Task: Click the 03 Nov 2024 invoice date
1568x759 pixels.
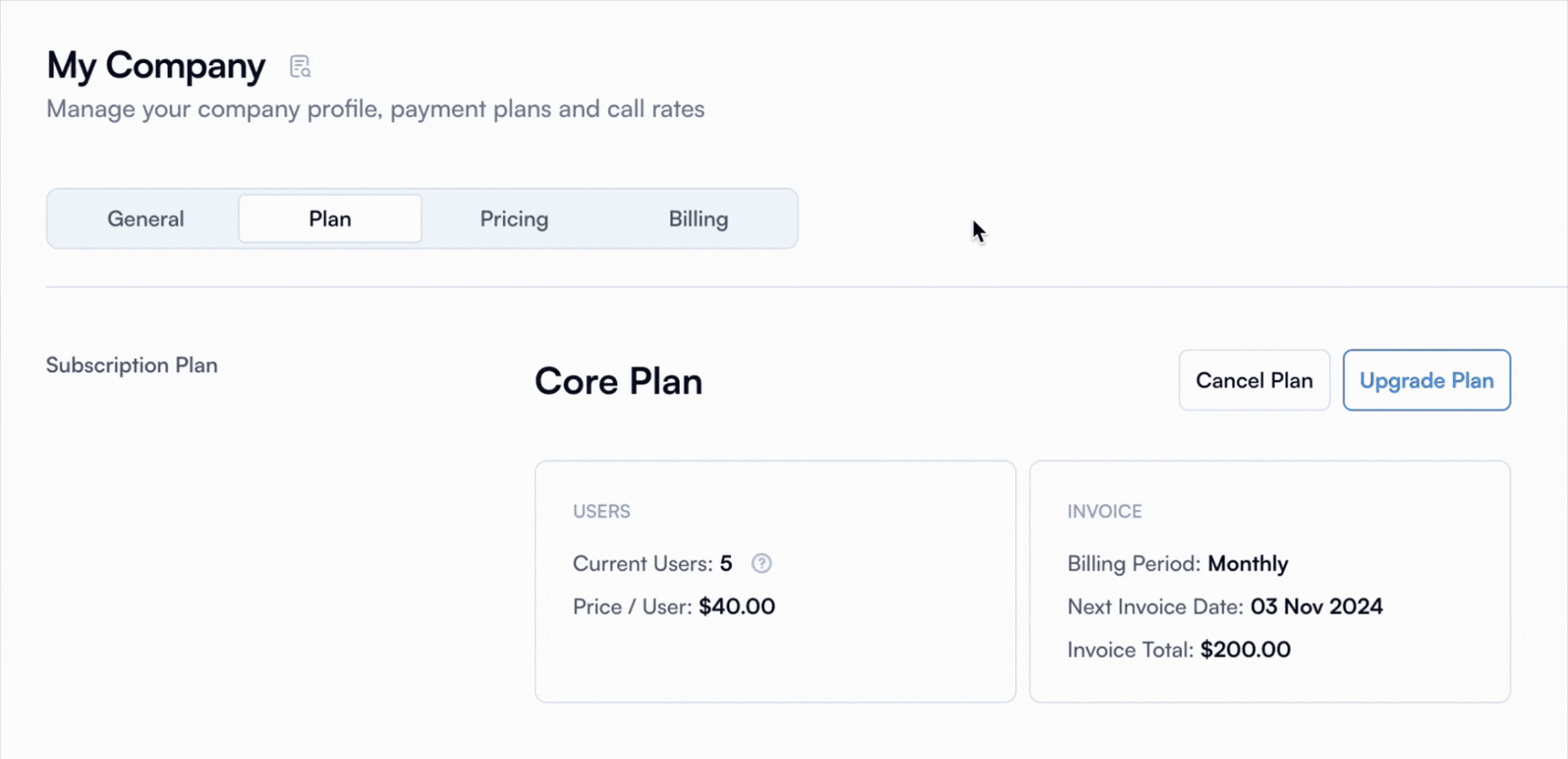Action: [1316, 607]
